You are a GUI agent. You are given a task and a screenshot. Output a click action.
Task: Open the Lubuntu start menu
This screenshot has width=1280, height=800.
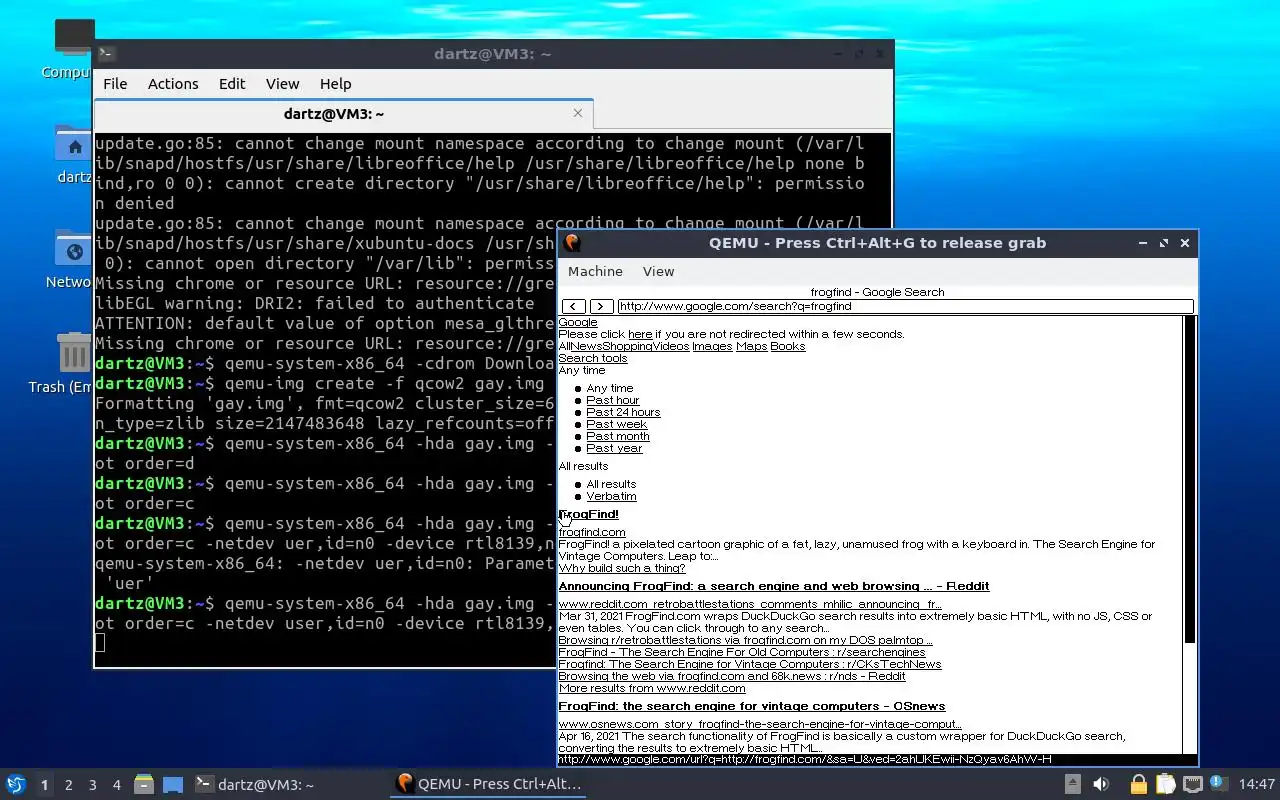tap(15, 784)
